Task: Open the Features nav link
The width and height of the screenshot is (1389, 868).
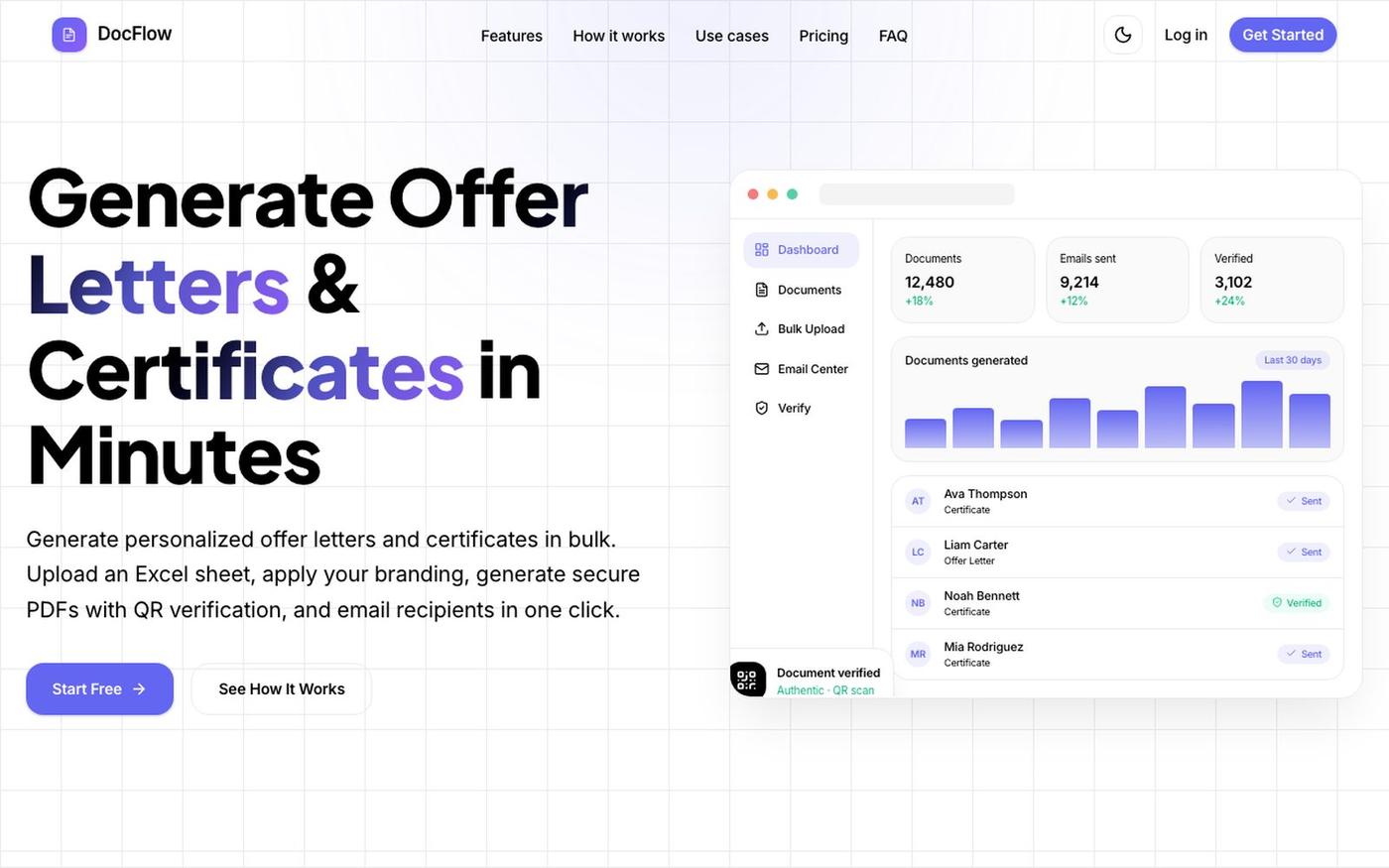Action: [x=512, y=36]
